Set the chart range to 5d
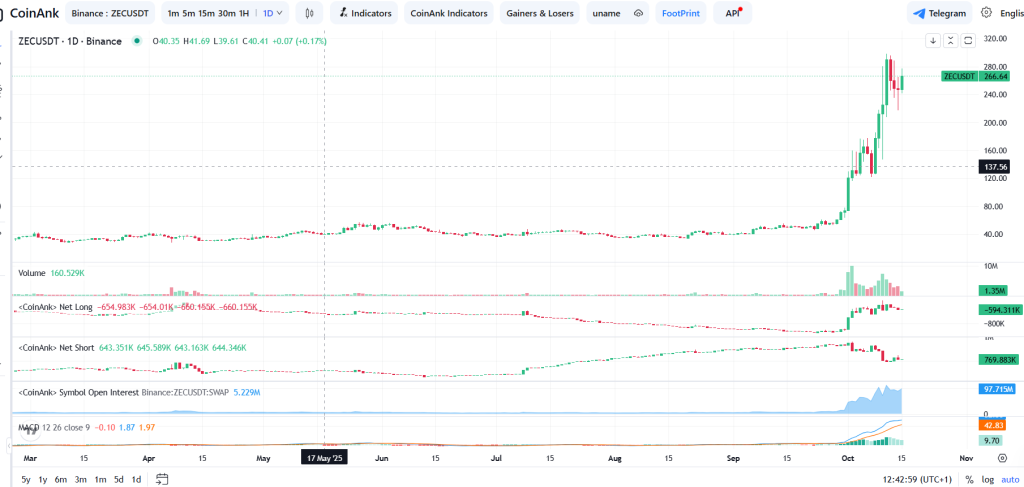Screen dimensions: 1024x487 [x=119, y=479]
